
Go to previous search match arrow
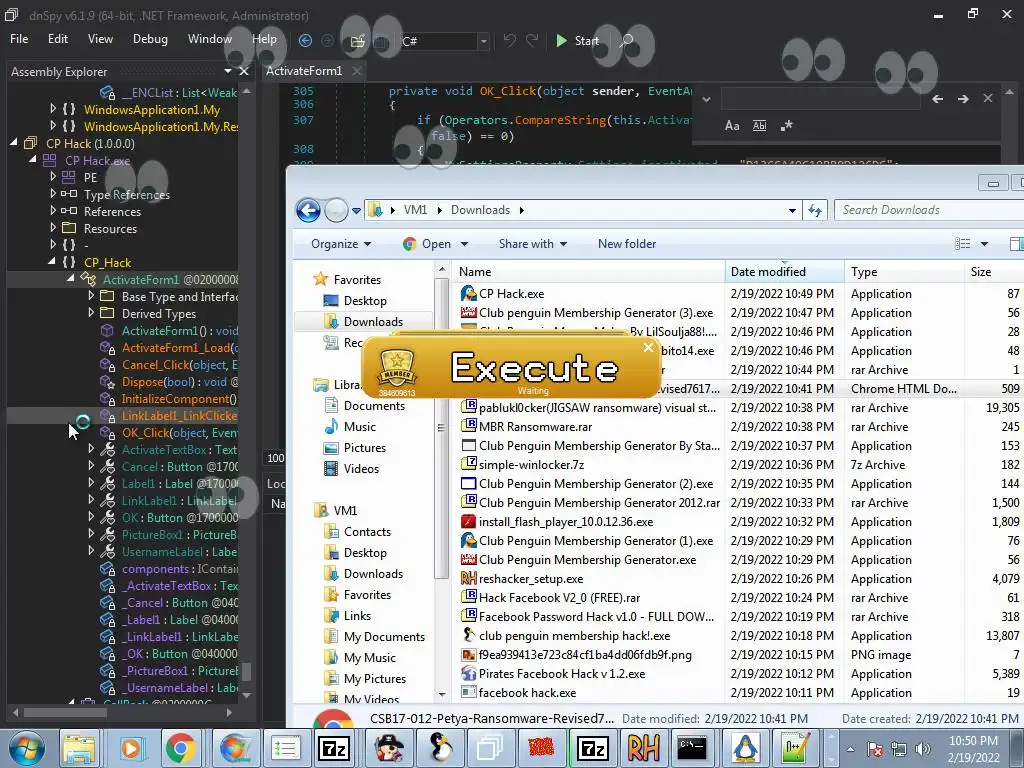click(x=938, y=99)
